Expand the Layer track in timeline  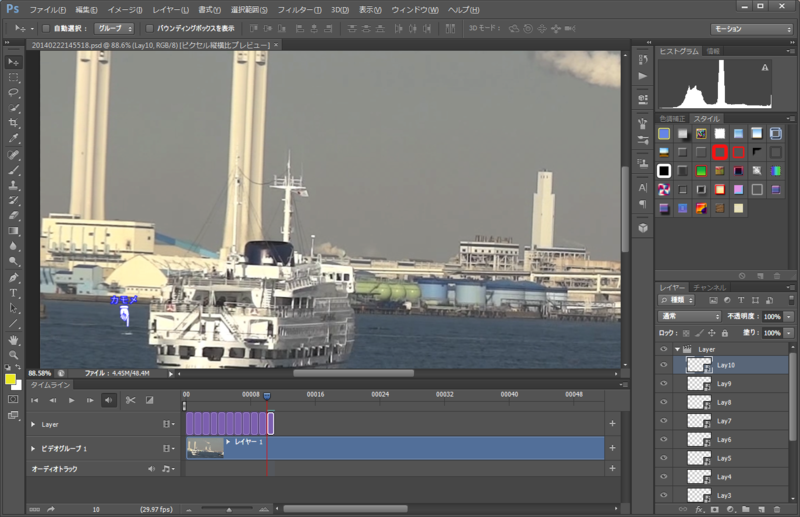[x=33, y=424]
